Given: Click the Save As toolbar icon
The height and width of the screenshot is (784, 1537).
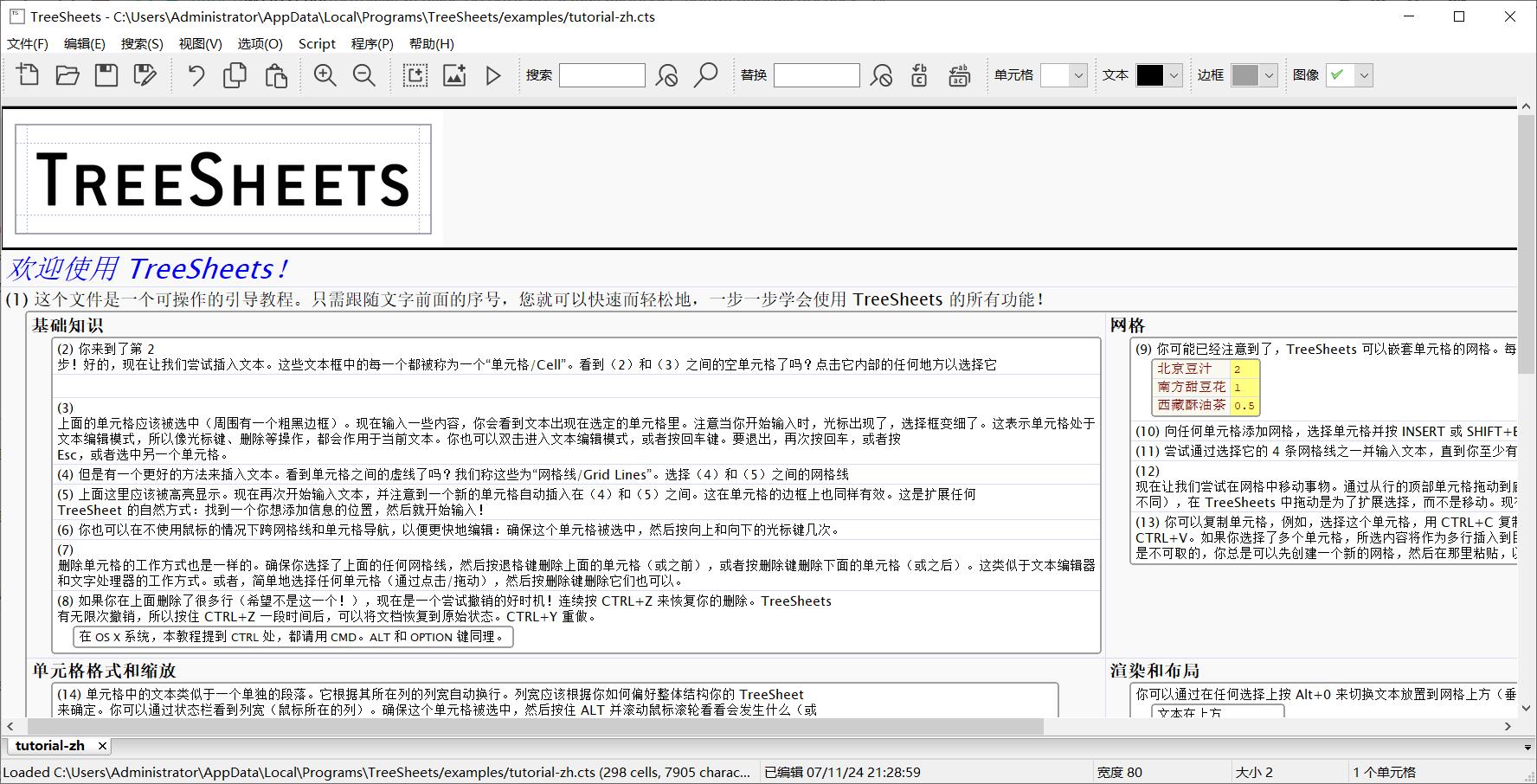Looking at the screenshot, I should 145,75.
